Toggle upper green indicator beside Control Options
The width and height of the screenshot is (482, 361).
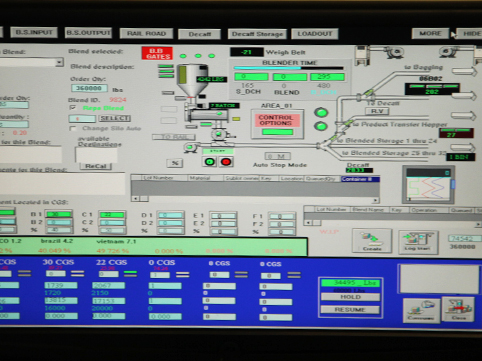coord(321,113)
